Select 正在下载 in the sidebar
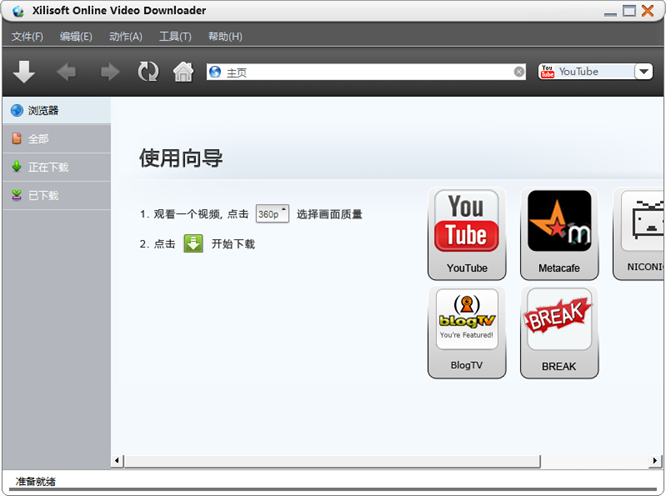 (57, 167)
